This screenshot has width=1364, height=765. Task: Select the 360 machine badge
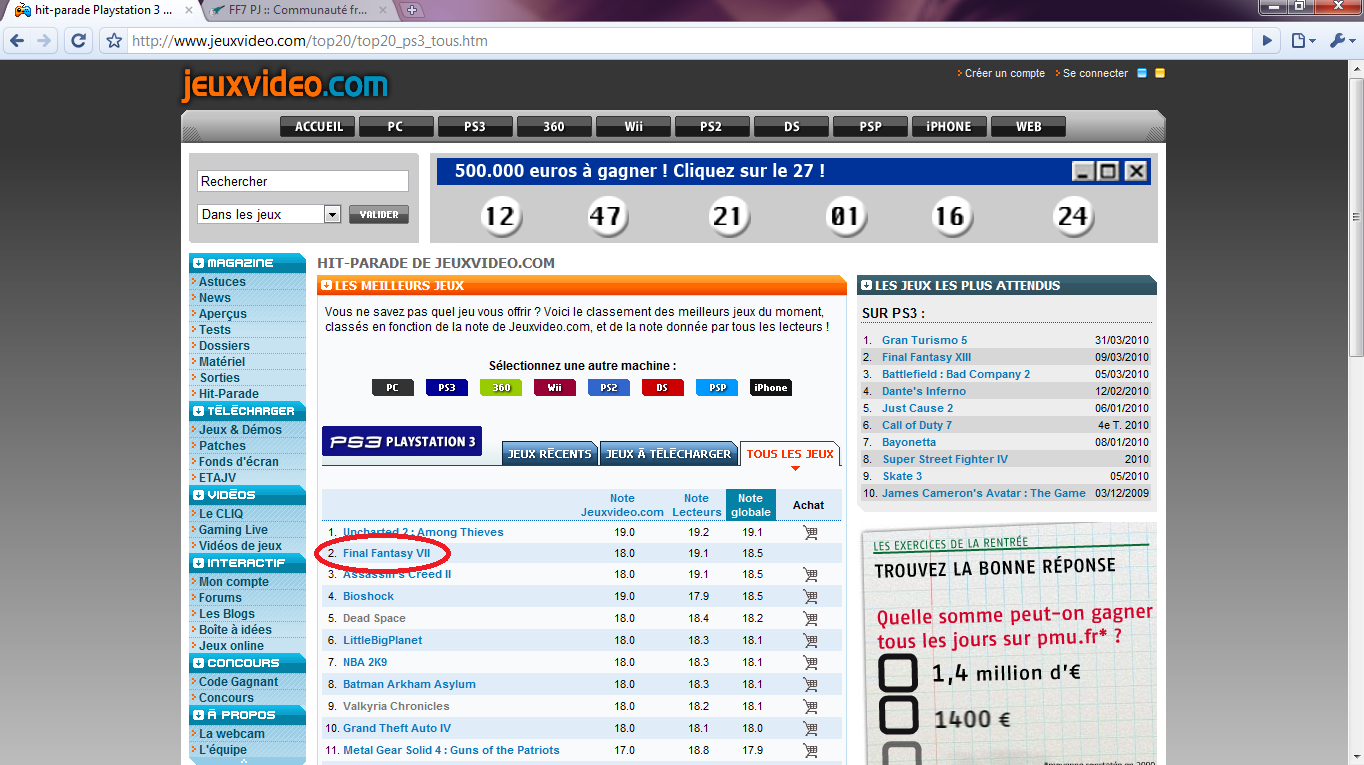[501, 388]
